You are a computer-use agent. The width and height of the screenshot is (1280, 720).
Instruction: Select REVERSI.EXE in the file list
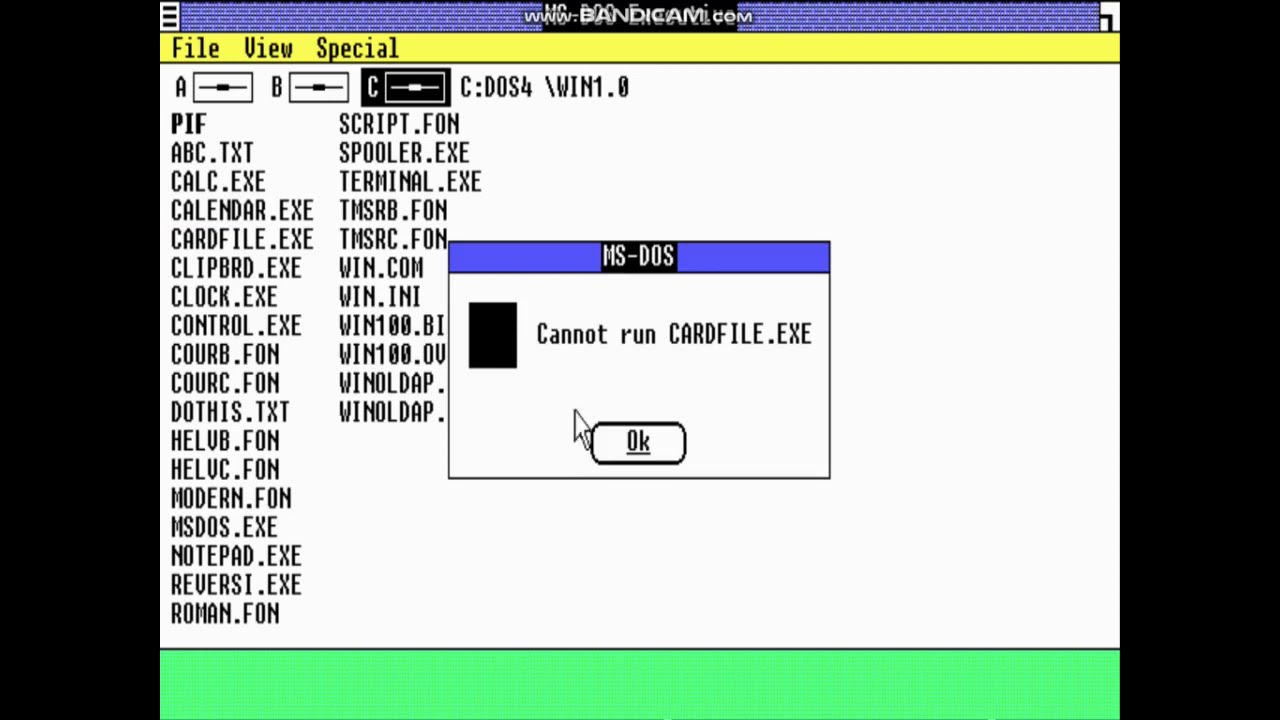(x=236, y=586)
